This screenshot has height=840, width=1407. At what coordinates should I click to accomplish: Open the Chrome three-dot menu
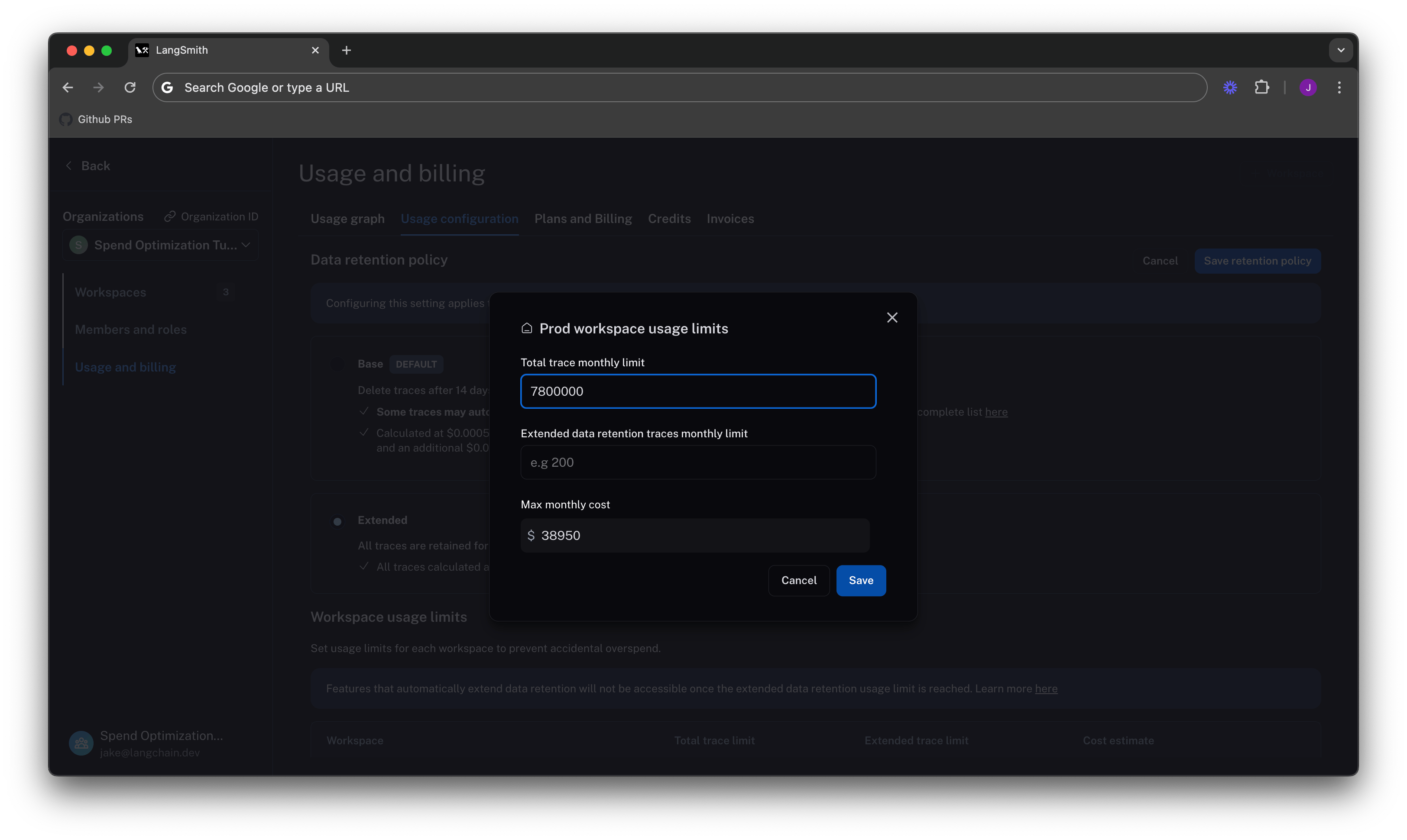pos(1339,88)
